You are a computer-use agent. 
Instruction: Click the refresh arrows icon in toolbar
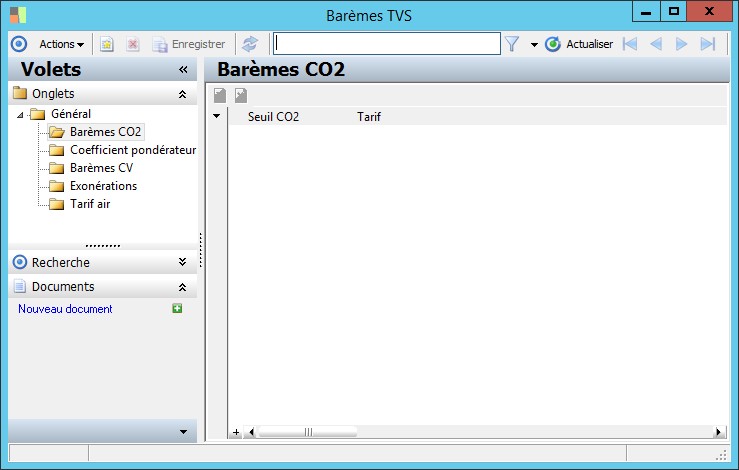(250, 44)
